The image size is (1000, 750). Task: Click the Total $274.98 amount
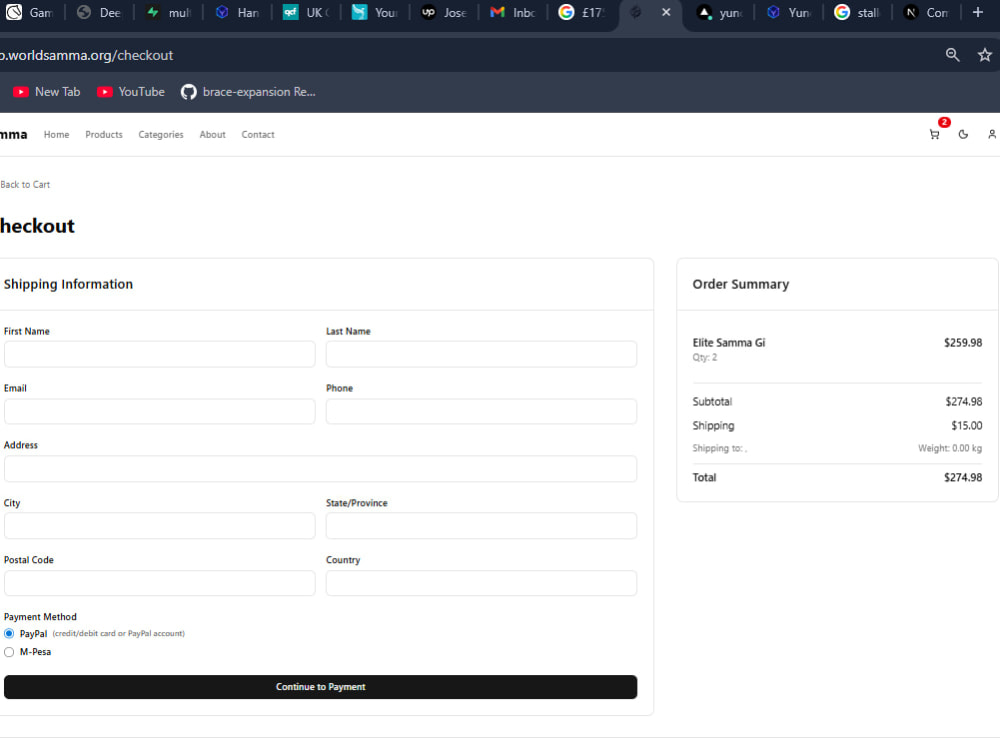963,477
